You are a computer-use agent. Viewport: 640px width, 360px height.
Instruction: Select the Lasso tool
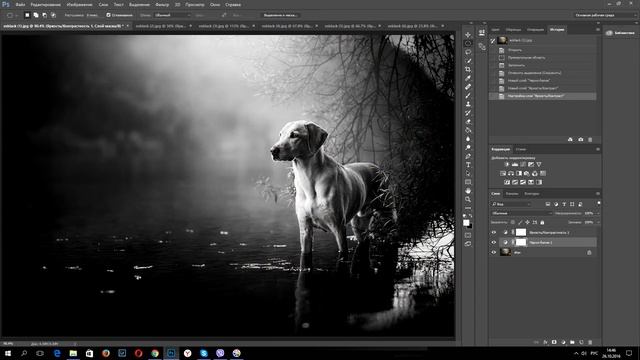point(468,52)
